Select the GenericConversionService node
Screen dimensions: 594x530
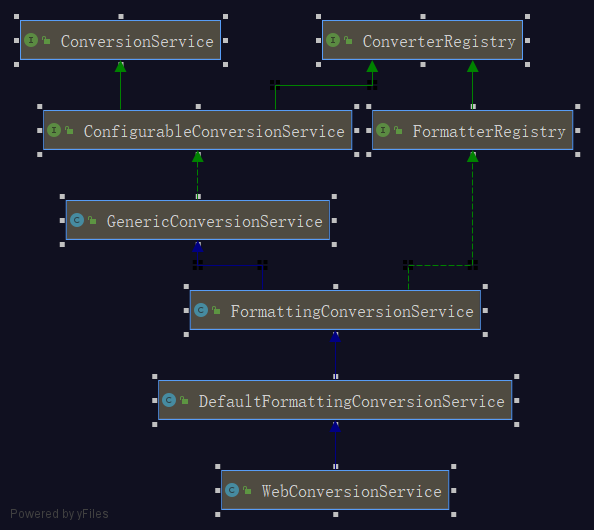(x=198, y=220)
